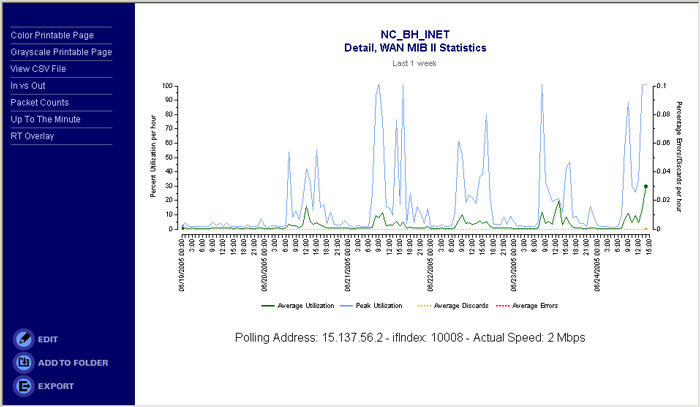Click the 100 value on the left axis

coord(167,86)
